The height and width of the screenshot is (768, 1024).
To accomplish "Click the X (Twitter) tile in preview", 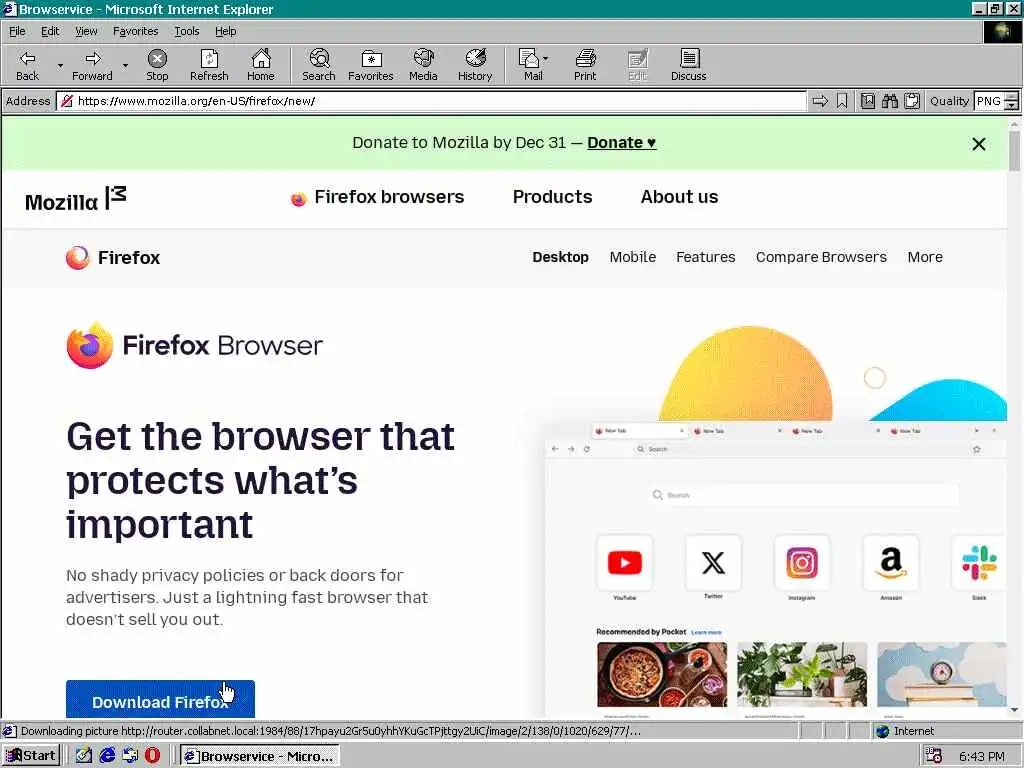I will (x=713, y=563).
